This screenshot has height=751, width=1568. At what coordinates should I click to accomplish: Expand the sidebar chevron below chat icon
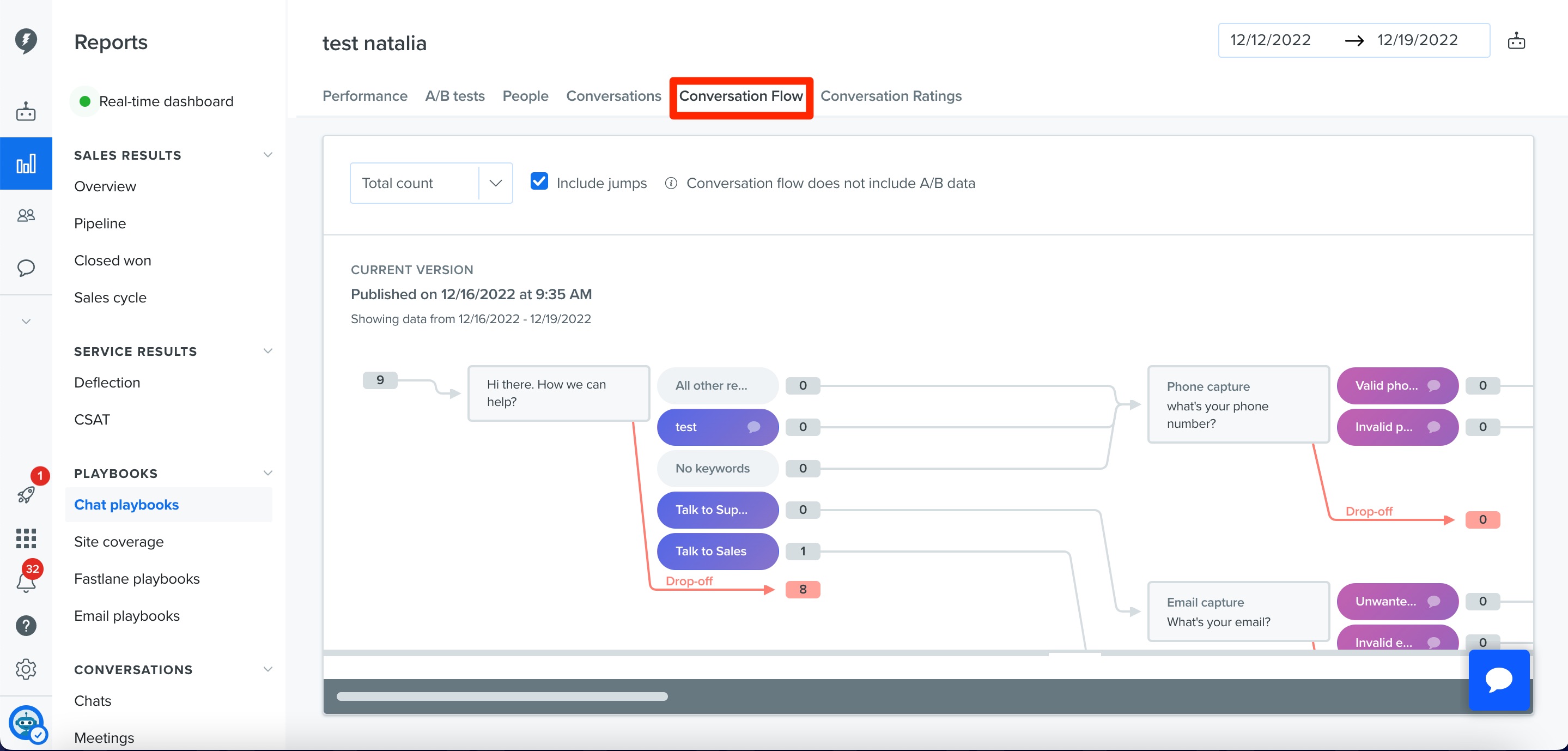coord(26,321)
